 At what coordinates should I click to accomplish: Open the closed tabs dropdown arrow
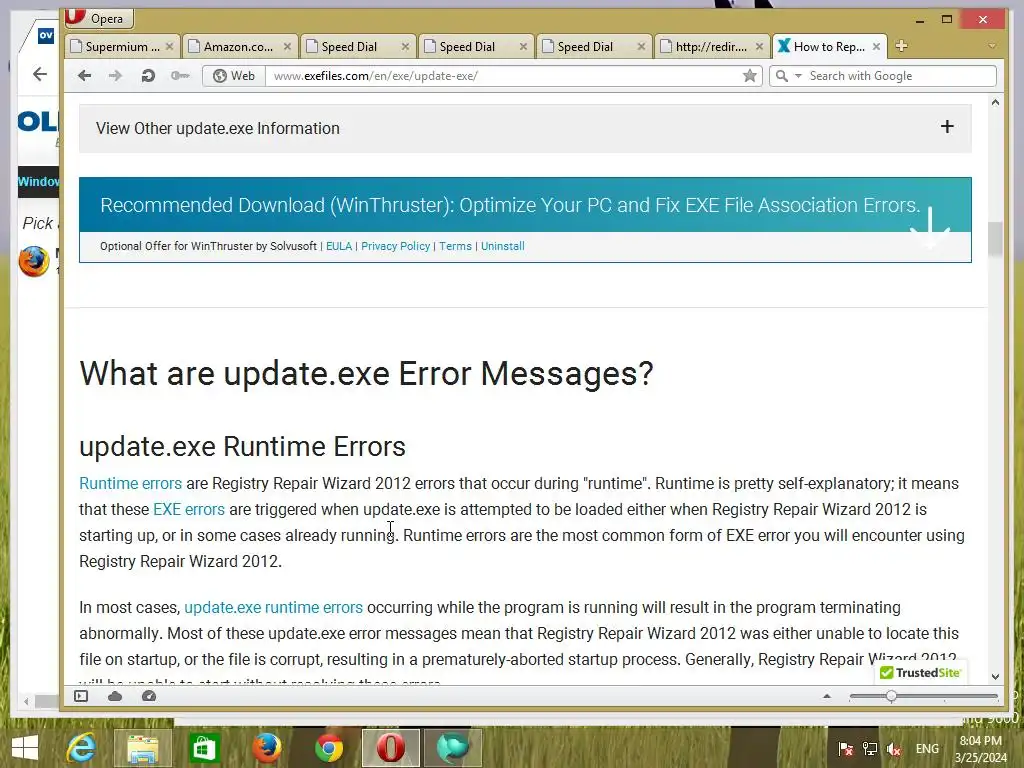click(x=992, y=46)
